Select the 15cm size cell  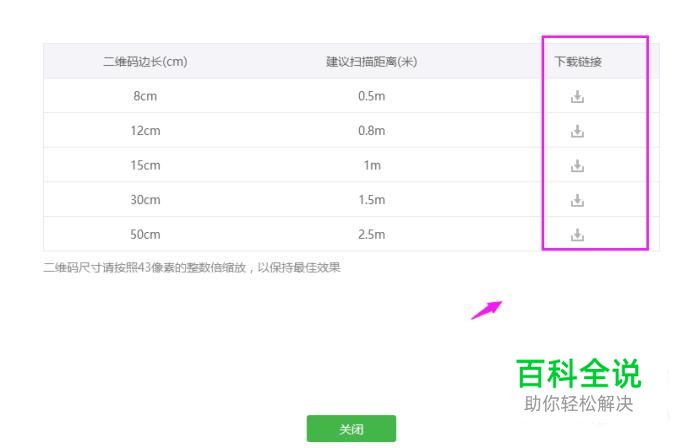pos(145,166)
